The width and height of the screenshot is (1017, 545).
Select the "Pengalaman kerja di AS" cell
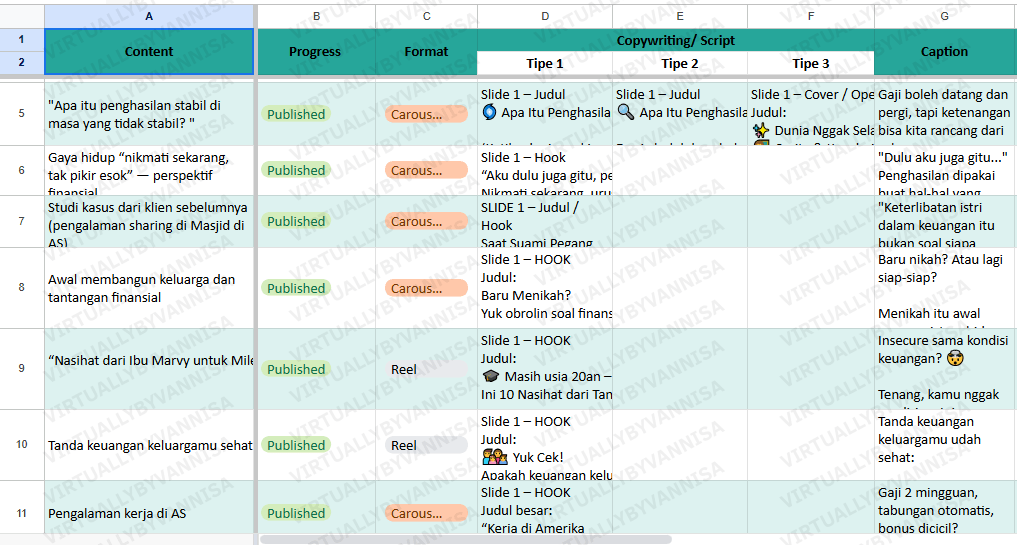149,513
